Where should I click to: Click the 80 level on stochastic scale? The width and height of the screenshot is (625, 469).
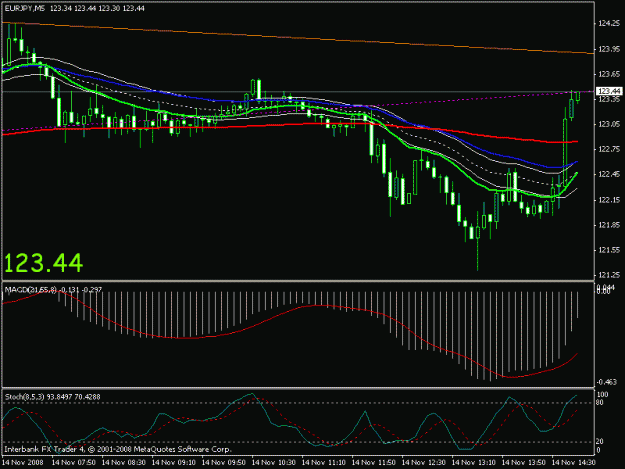pos(600,402)
